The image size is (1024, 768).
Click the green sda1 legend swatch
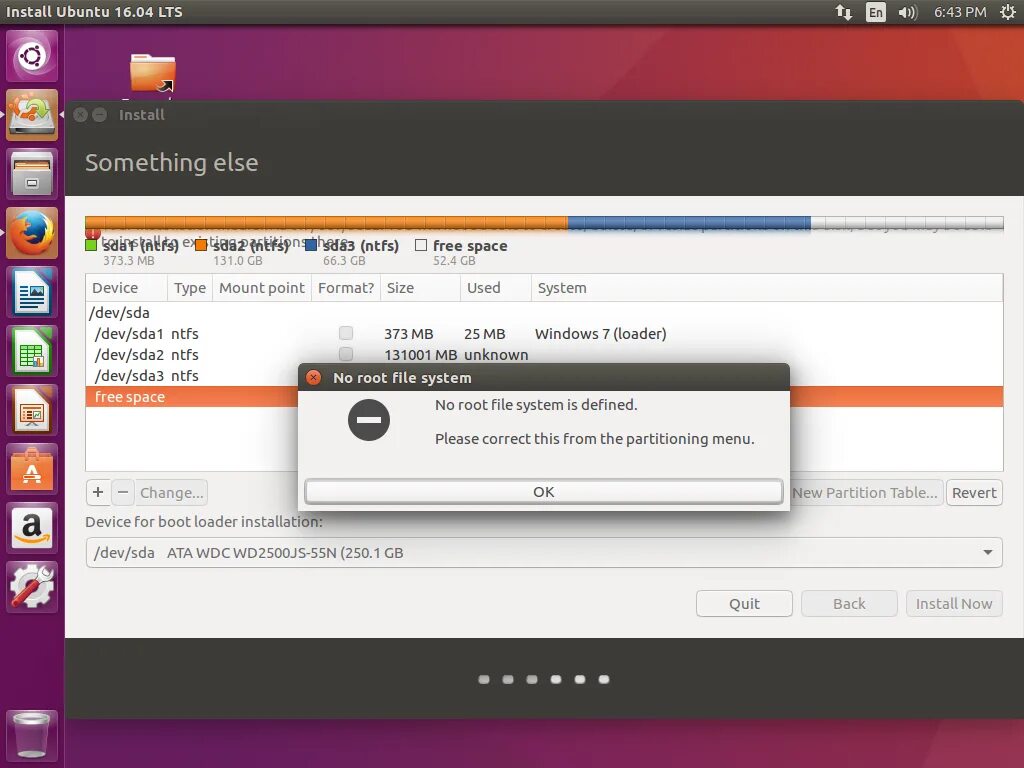pos(91,245)
